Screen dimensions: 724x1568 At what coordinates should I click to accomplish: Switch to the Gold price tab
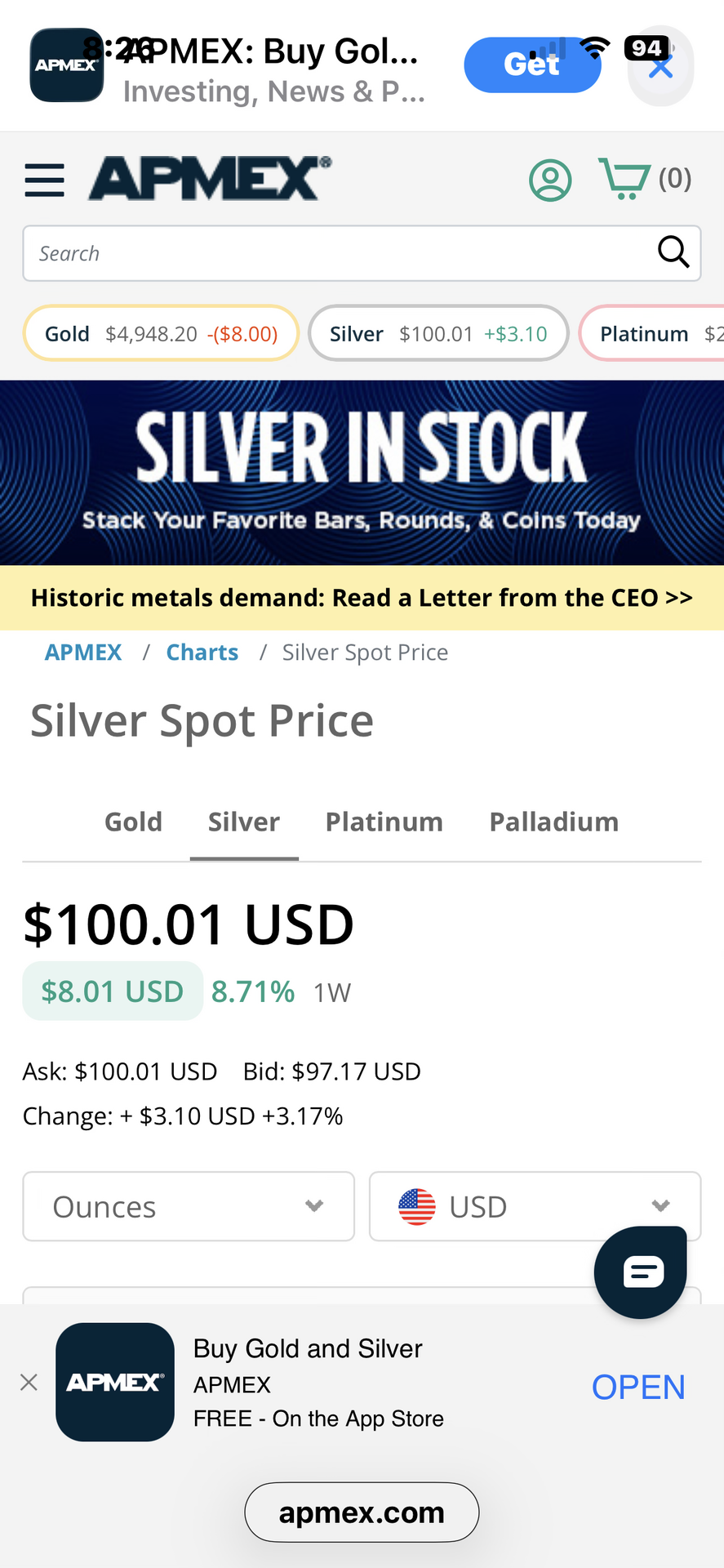tap(133, 822)
